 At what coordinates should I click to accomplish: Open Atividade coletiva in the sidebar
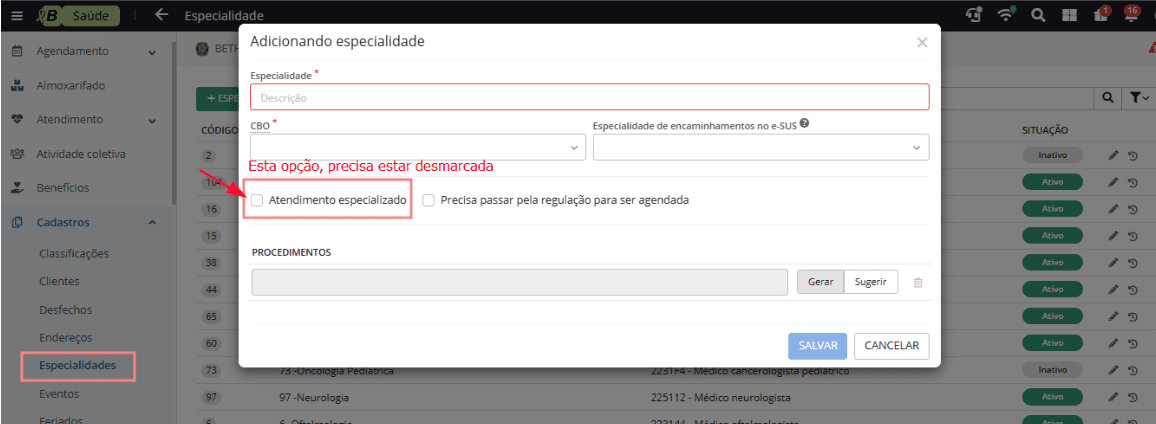81,154
